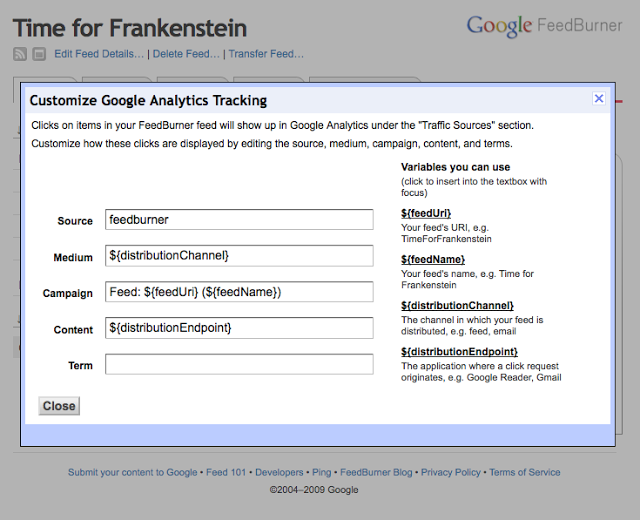Focus the empty Term field
Viewport: 640px width, 520px height.
click(238, 365)
